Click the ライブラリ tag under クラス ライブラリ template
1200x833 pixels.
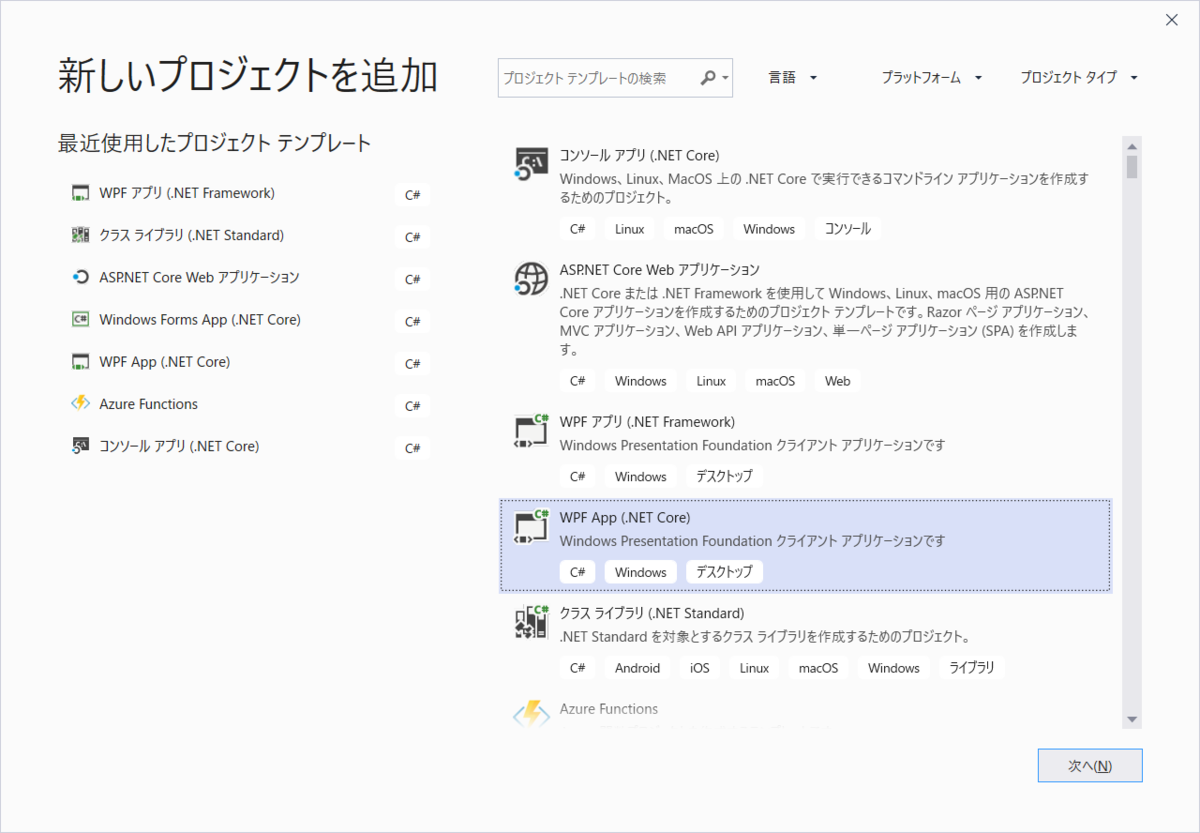971,668
